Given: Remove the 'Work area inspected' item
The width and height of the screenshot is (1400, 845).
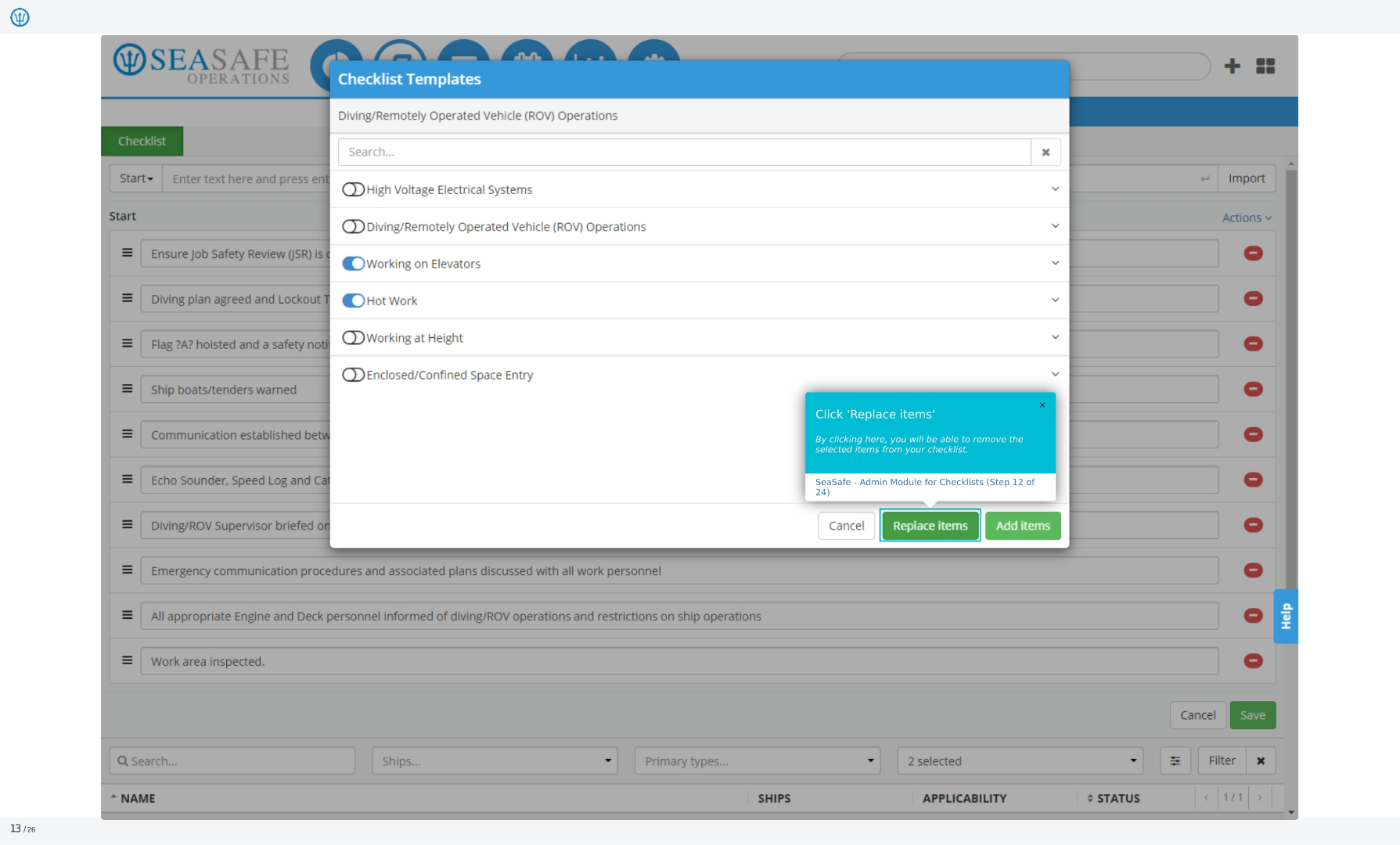Looking at the screenshot, I should click(1253, 661).
